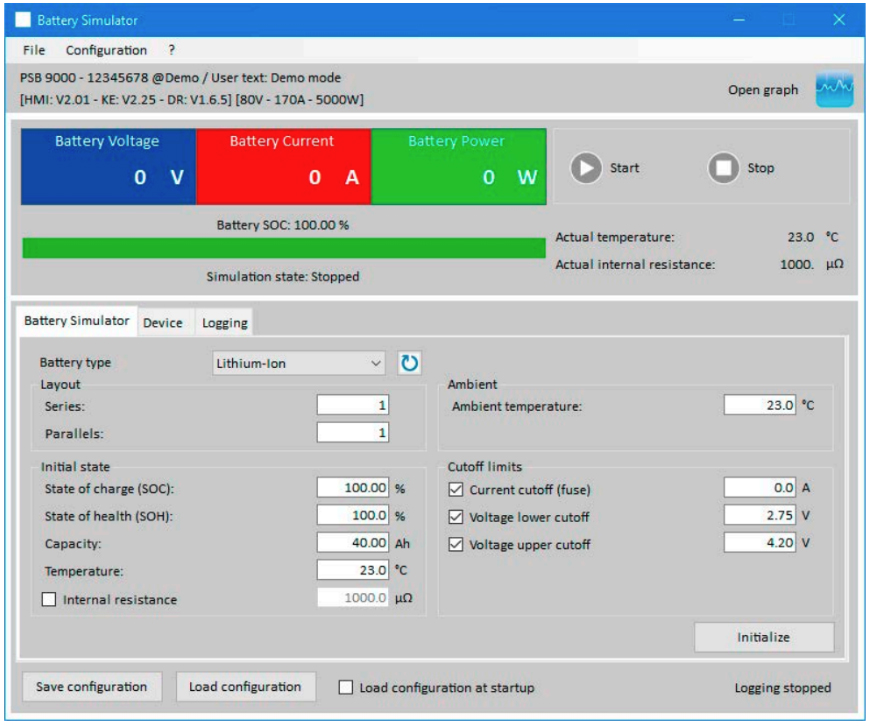This screenshot has height=726, width=870.
Task: Uncheck Current cutoff (fuse) checkbox
Action: pos(456,489)
